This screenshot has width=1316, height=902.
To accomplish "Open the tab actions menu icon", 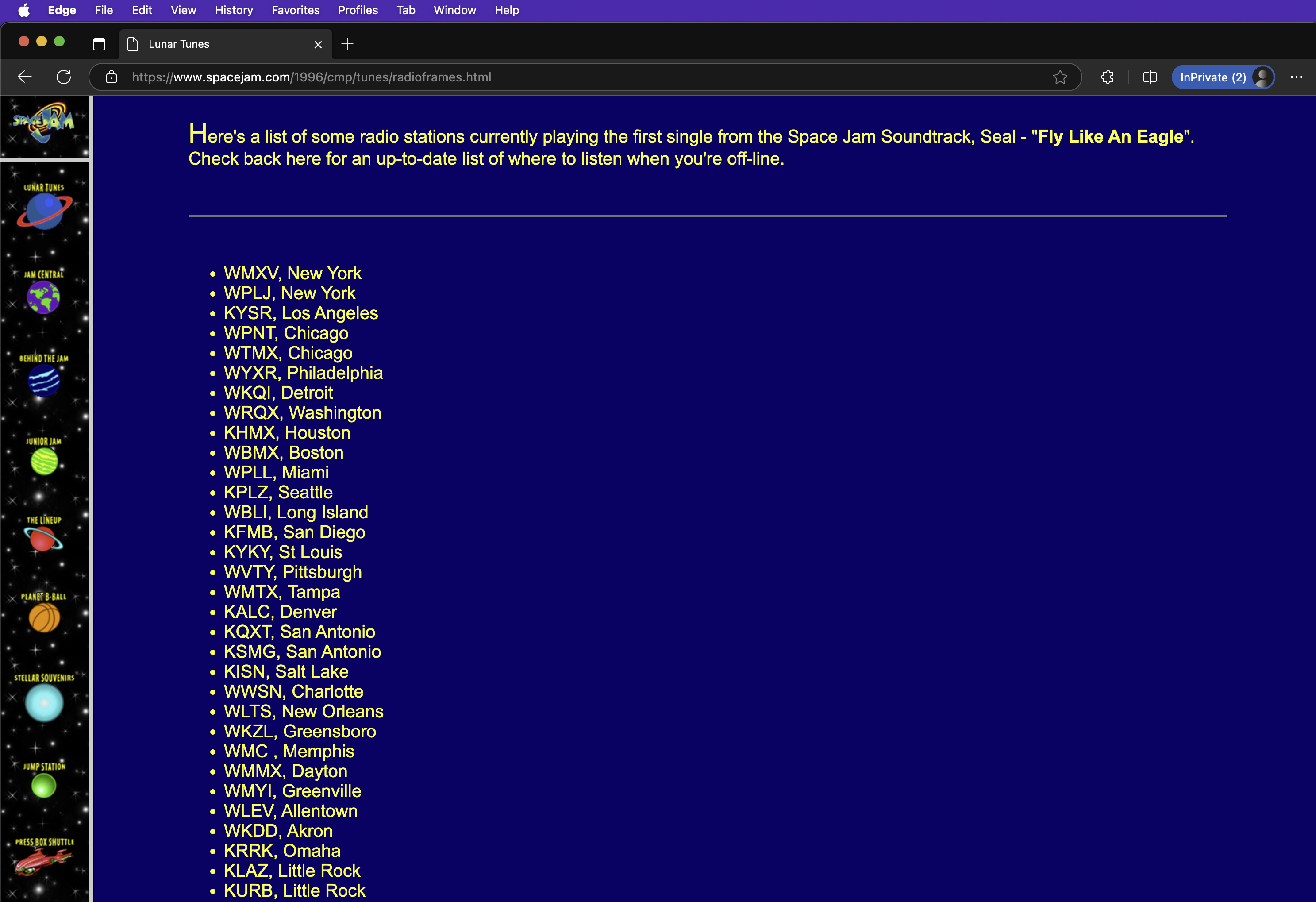I will pyautogui.click(x=99, y=44).
